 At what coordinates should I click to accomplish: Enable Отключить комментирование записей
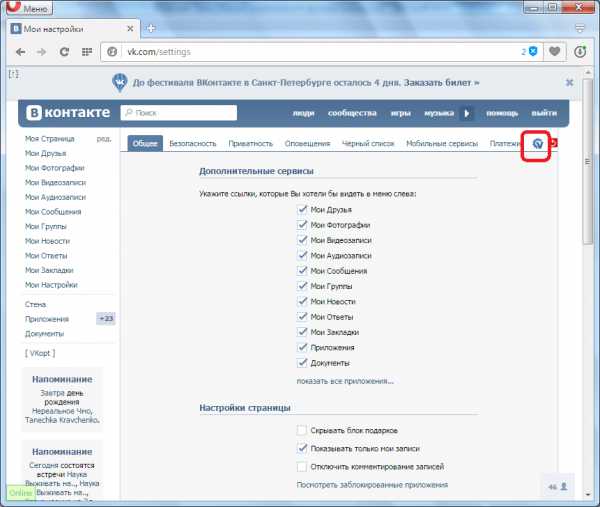tap(302, 466)
